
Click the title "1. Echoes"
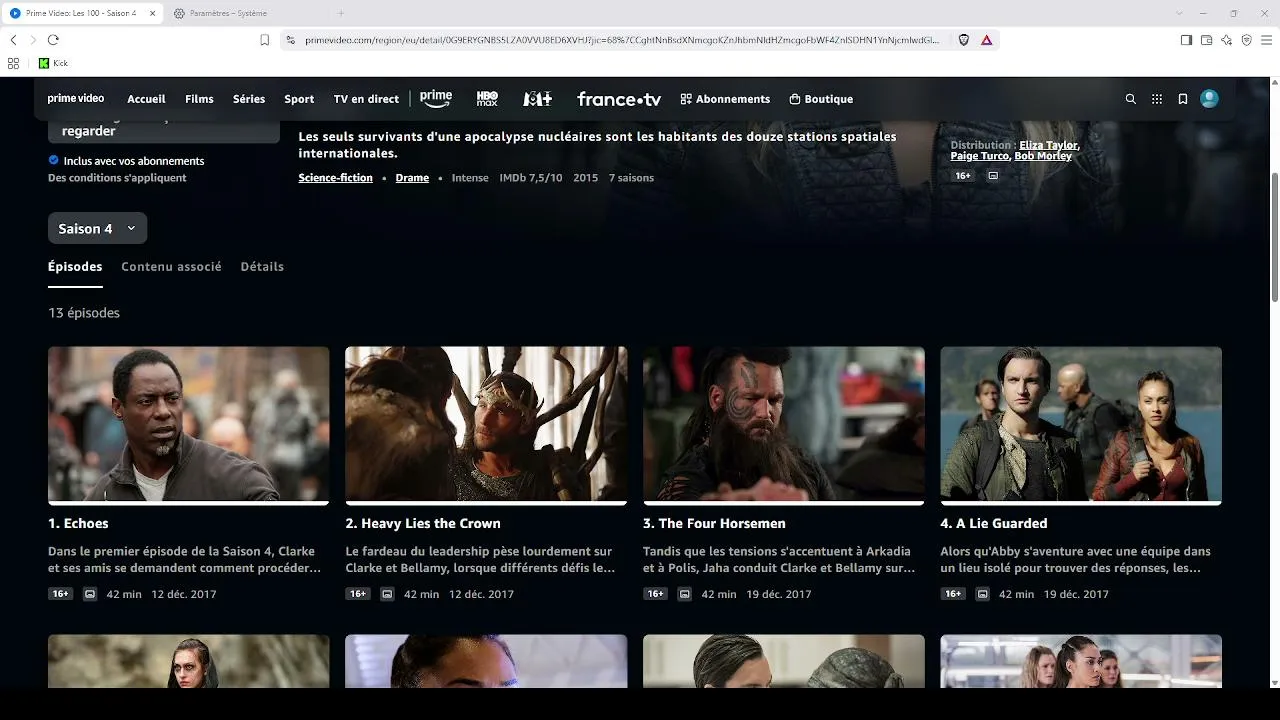click(78, 523)
